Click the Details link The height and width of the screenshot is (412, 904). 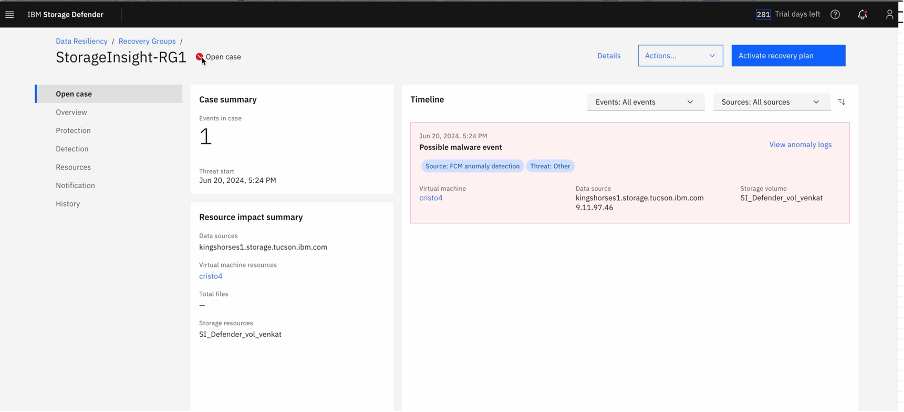609,56
